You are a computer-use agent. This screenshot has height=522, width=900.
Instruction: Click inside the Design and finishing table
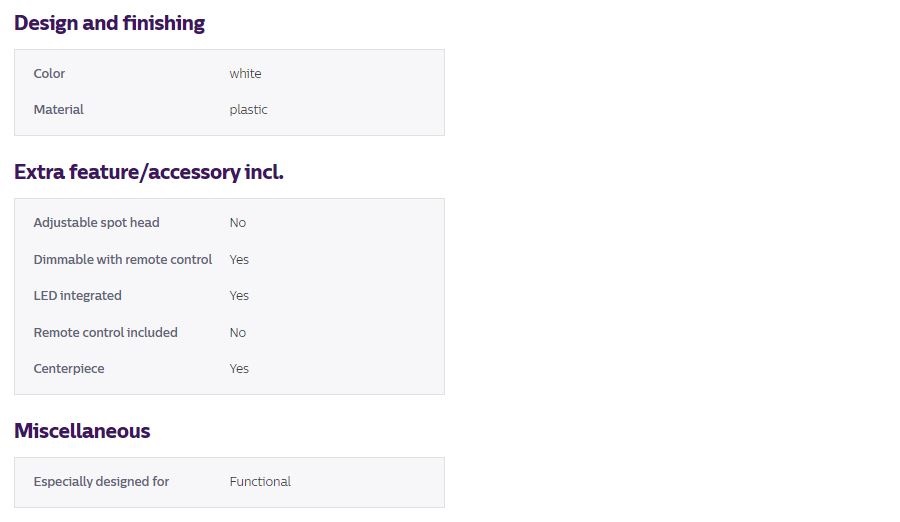pos(229,92)
